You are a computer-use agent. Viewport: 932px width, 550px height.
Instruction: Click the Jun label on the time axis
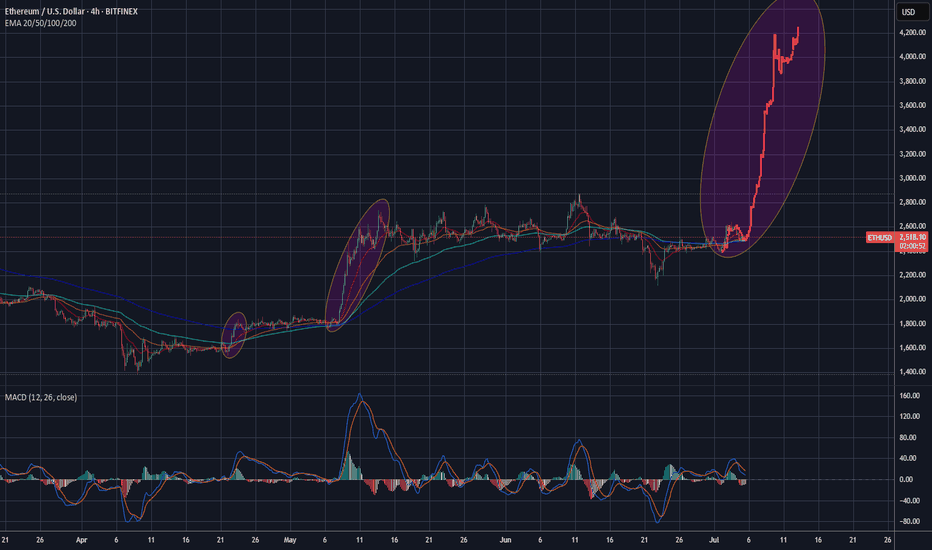505,540
